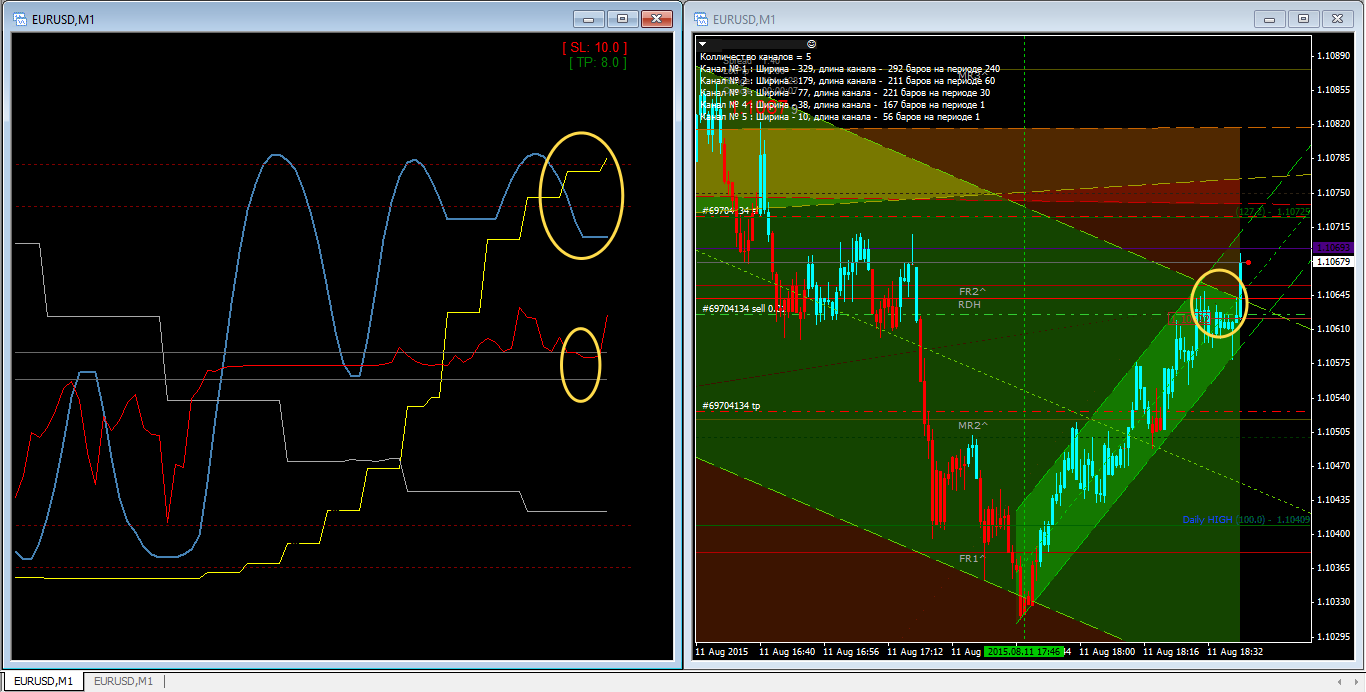Click the 1.10750 price axis label

(1335, 192)
